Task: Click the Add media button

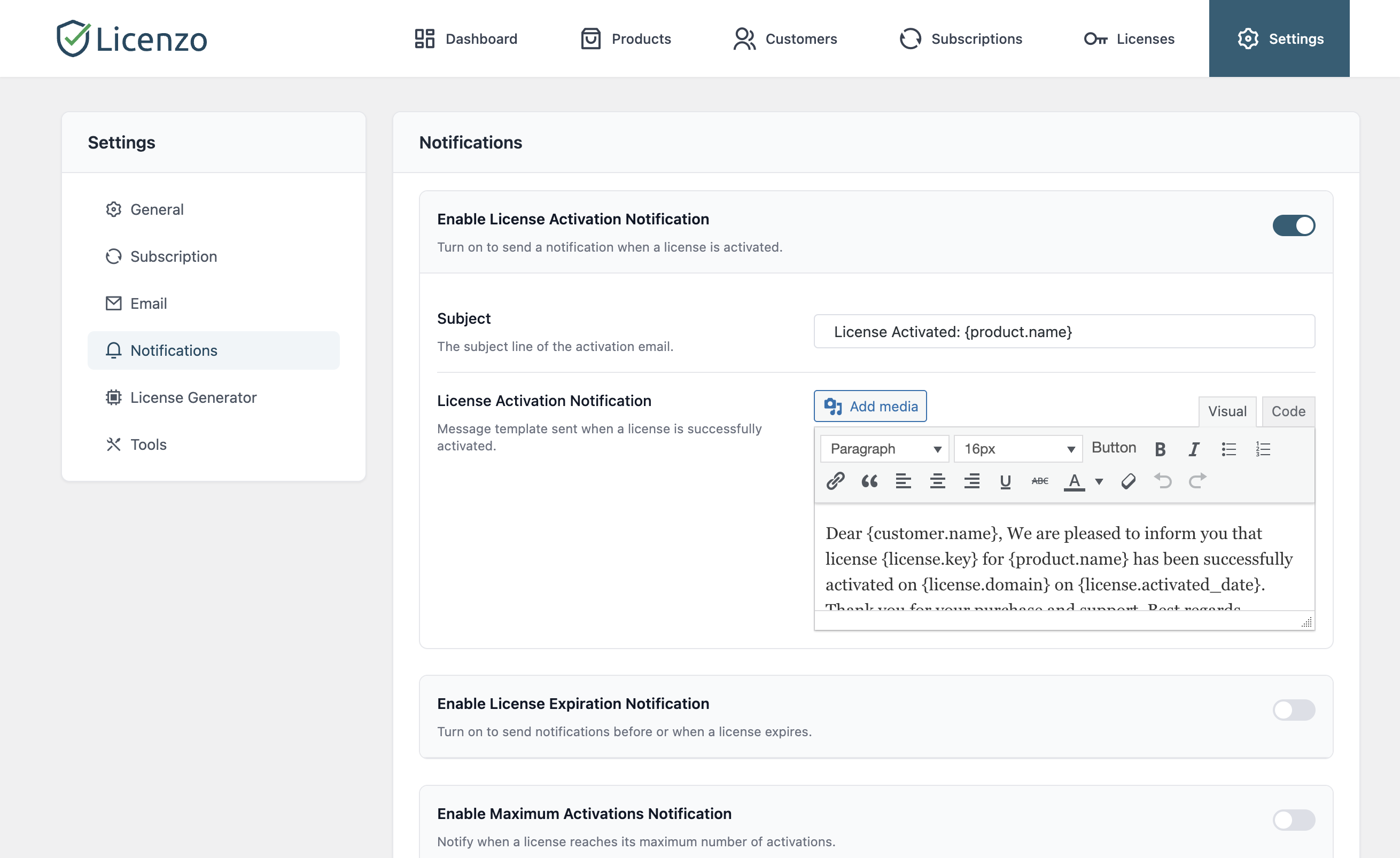Action: click(x=870, y=406)
